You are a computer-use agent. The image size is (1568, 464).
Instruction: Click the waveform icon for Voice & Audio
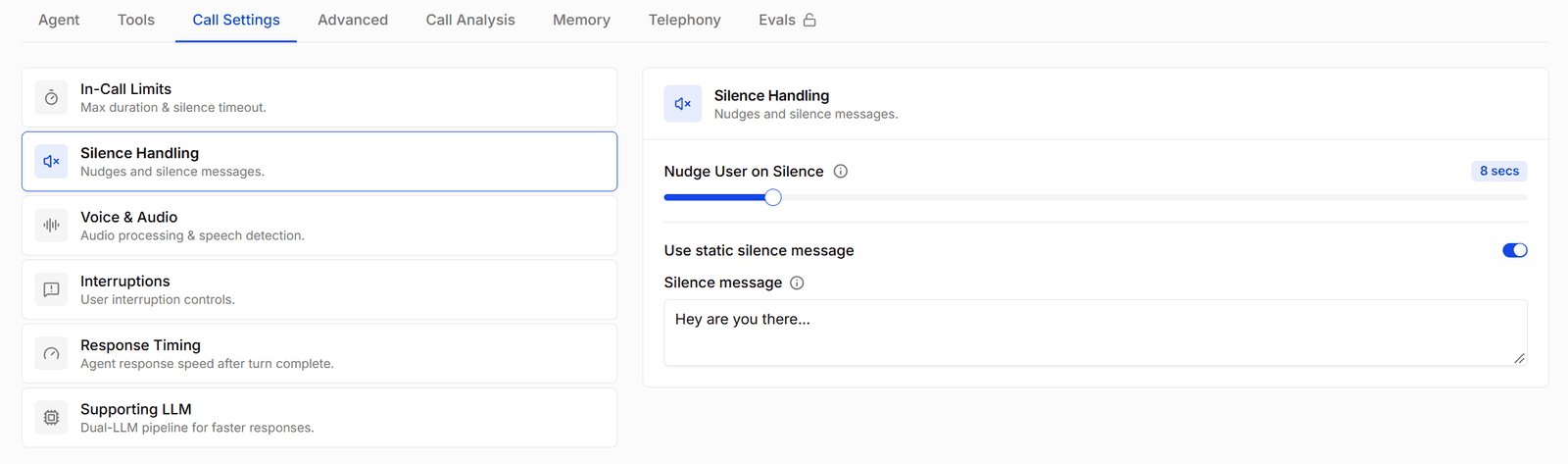pos(52,225)
